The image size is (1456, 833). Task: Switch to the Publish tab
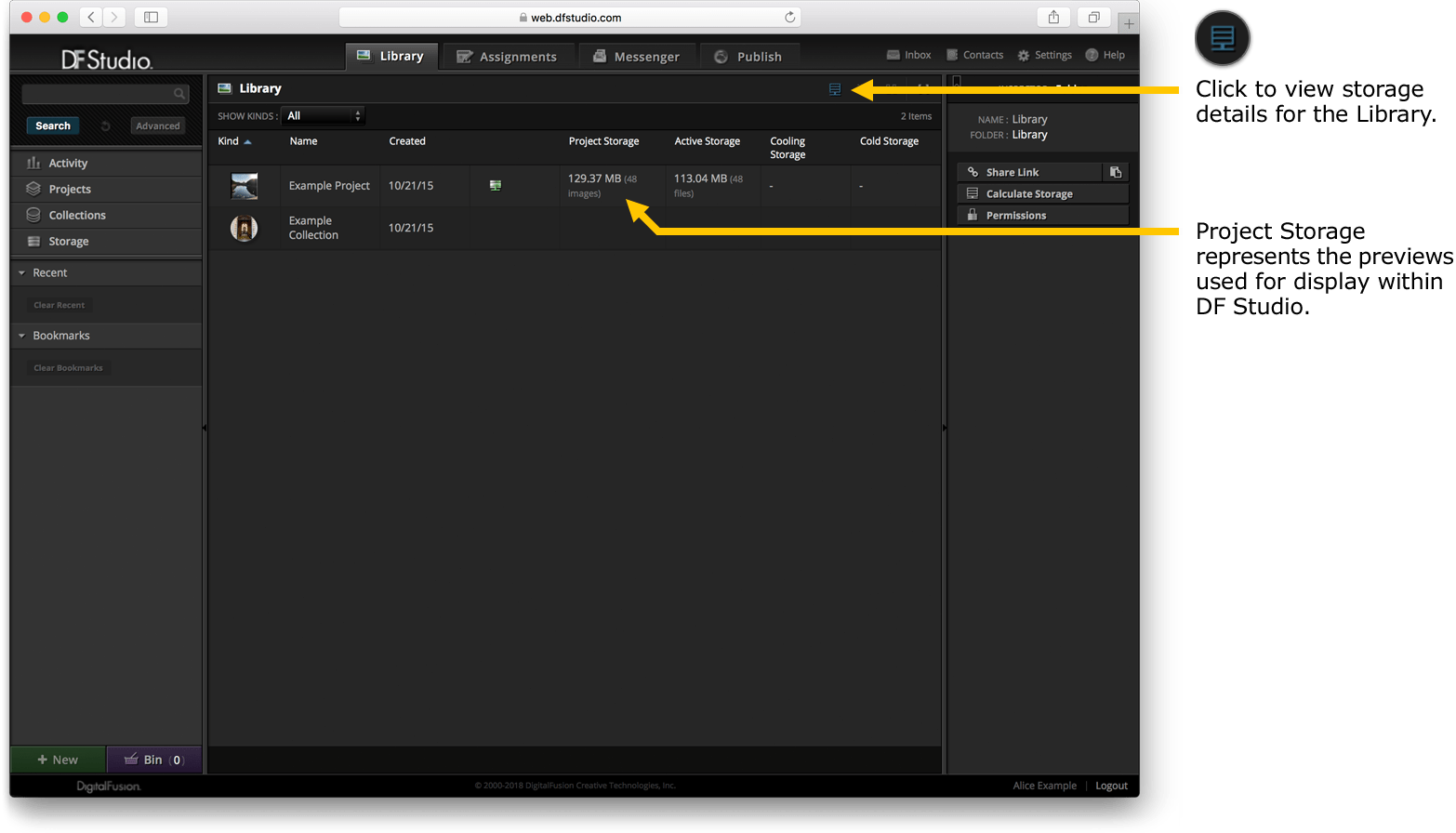coord(748,57)
